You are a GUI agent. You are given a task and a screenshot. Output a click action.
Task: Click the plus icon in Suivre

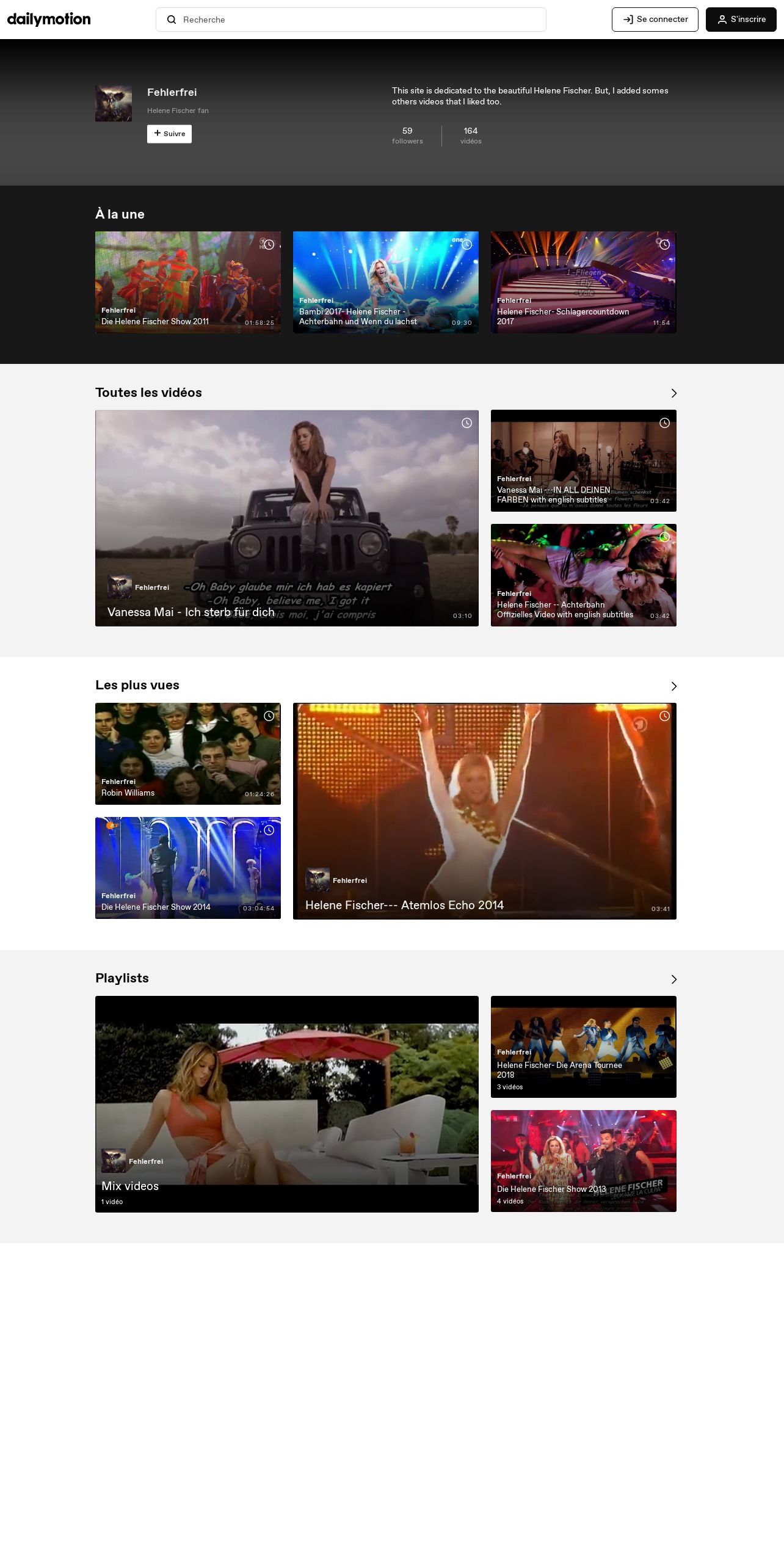click(x=158, y=133)
